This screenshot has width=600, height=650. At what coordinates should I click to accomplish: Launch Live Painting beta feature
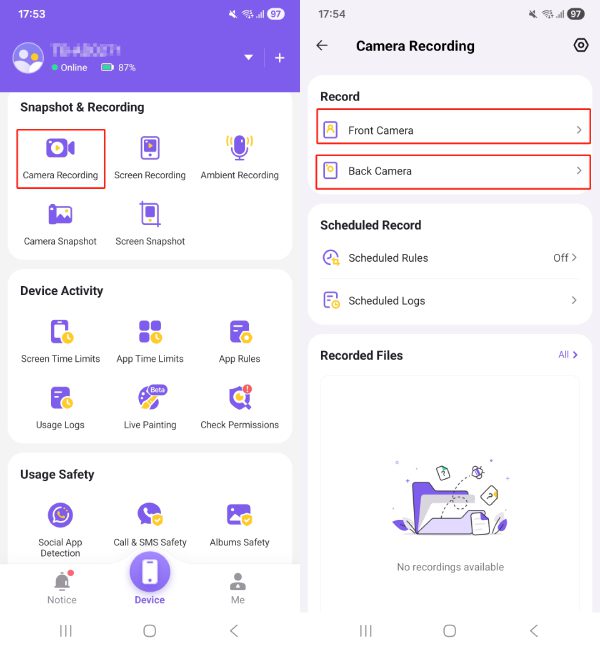click(150, 407)
